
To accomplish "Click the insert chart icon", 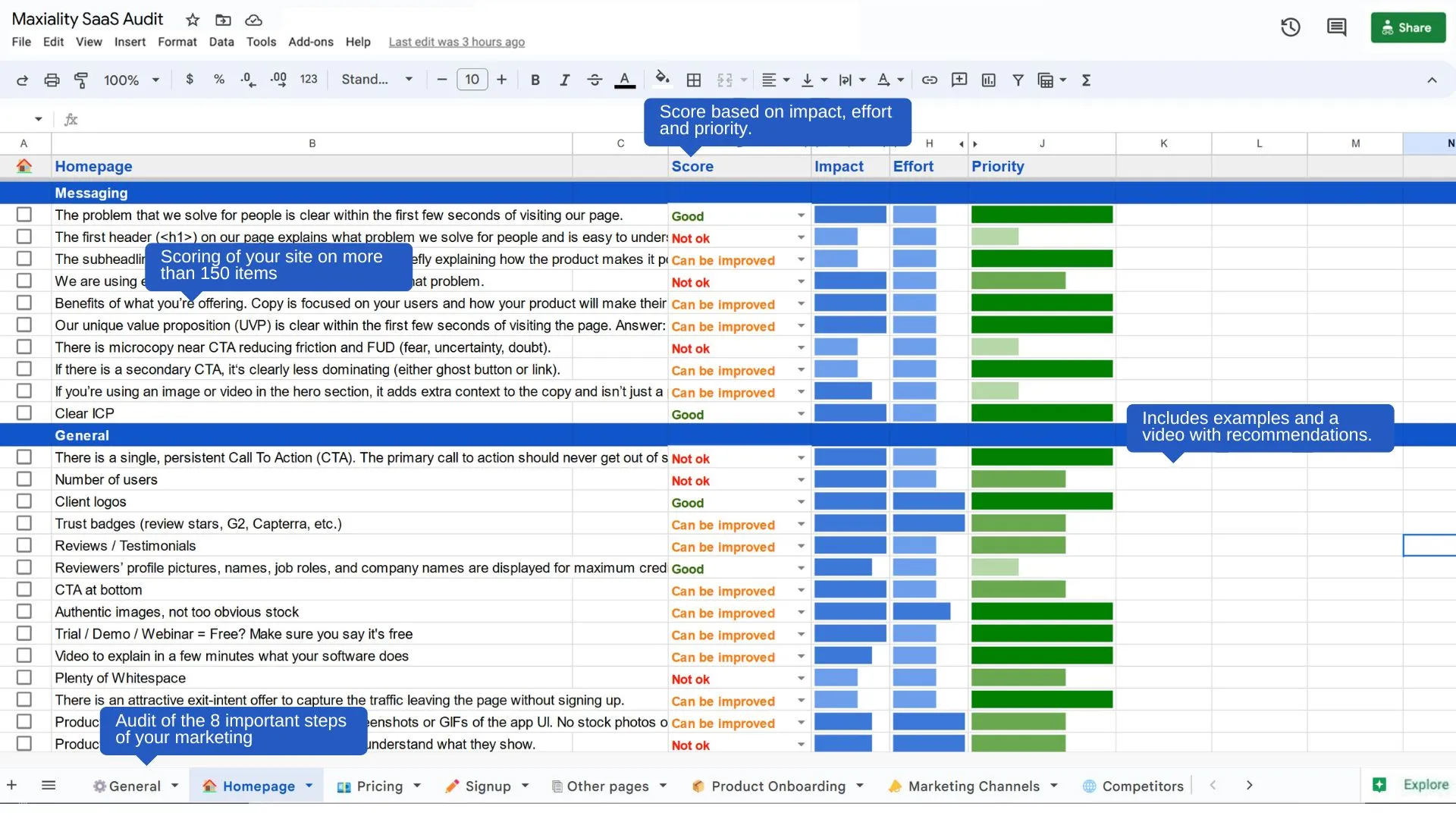I will (x=989, y=80).
